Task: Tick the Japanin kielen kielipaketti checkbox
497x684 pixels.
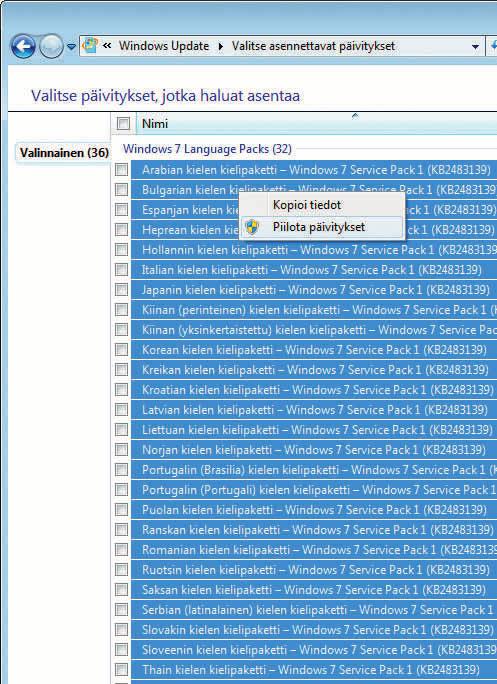Action: pyautogui.click(x=121, y=290)
